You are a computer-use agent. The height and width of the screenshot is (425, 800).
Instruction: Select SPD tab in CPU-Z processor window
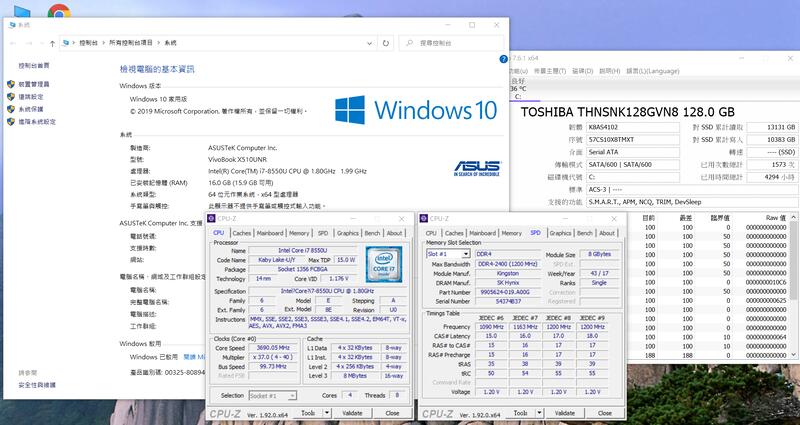(323, 233)
